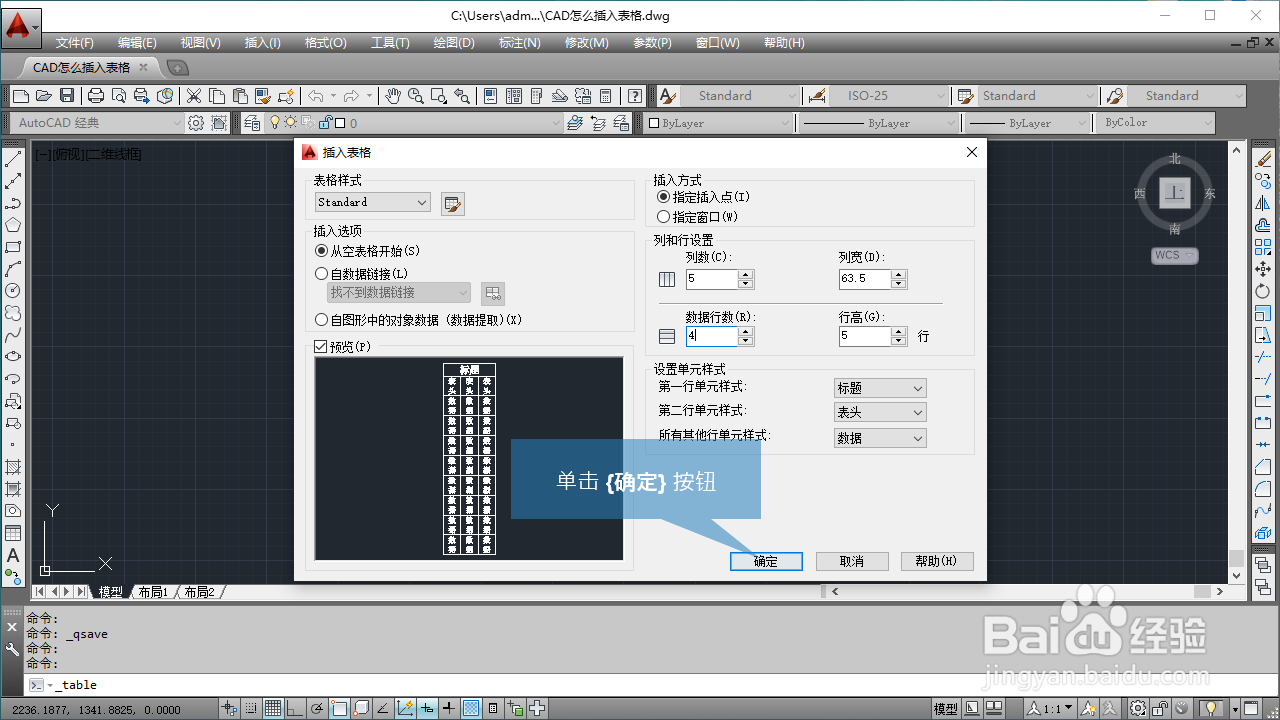Open the ByColor plot style dropdown
The height and width of the screenshot is (720, 1280).
coord(1157,123)
